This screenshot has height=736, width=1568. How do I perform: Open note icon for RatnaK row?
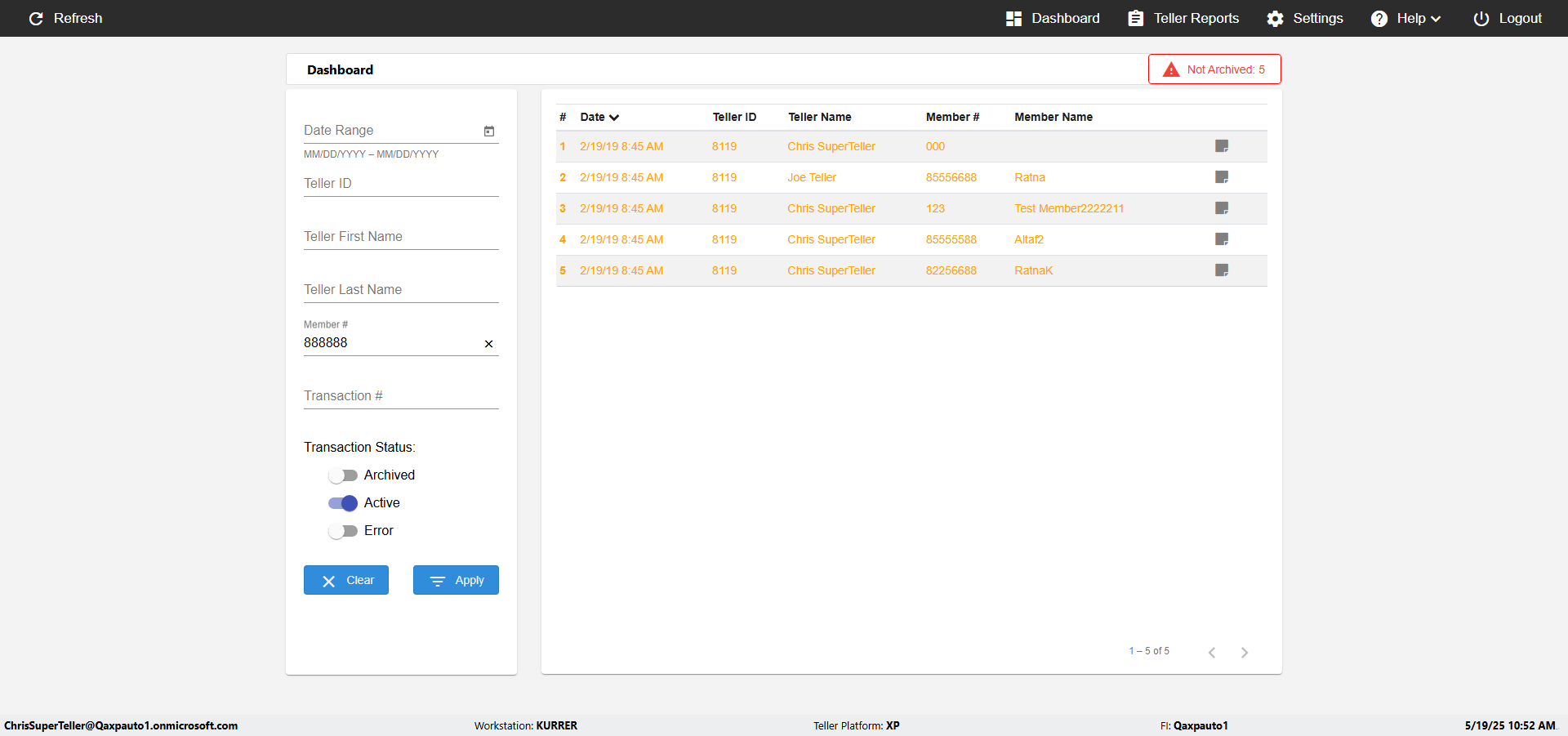[1222, 270]
